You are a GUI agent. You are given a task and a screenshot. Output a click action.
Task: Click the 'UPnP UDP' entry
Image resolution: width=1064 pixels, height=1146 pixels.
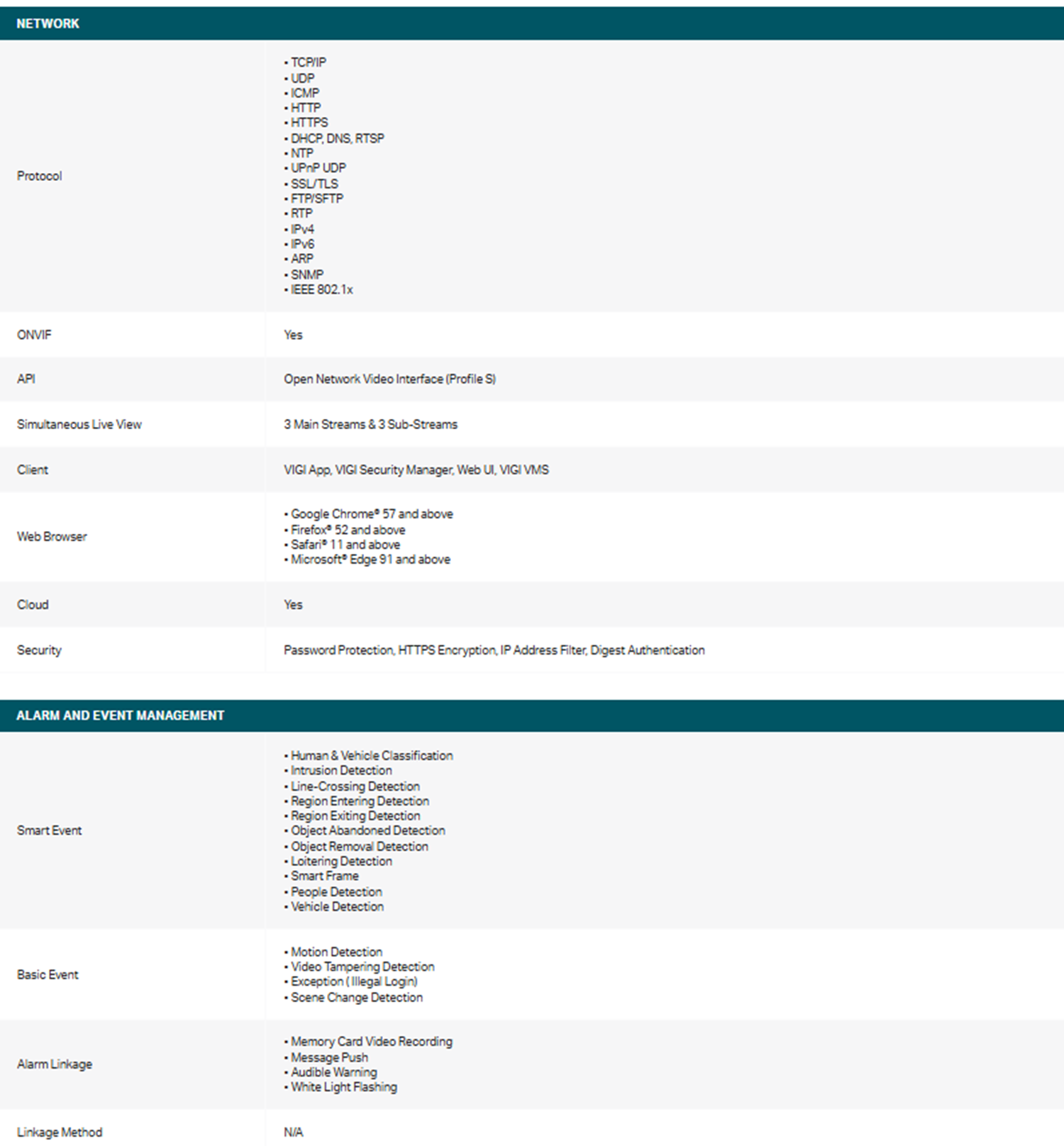pyautogui.click(x=318, y=168)
